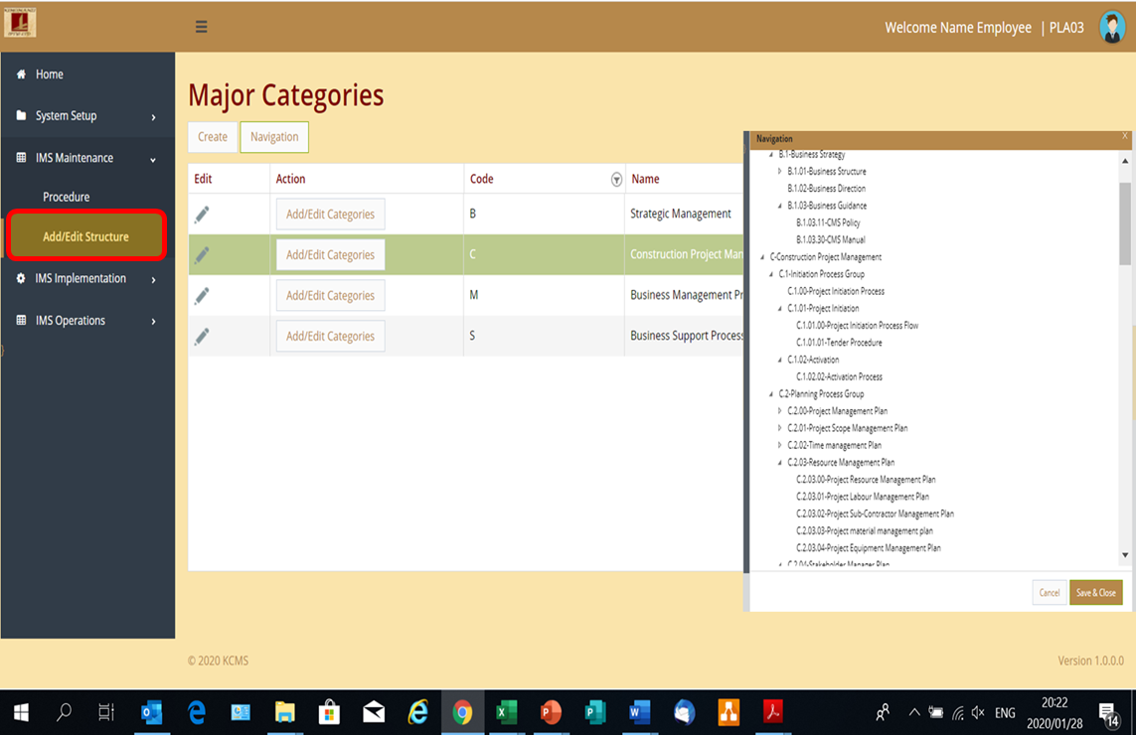Click the edit pencil for code S row
The width and height of the screenshot is (1136, 735).
coord(202,336)
